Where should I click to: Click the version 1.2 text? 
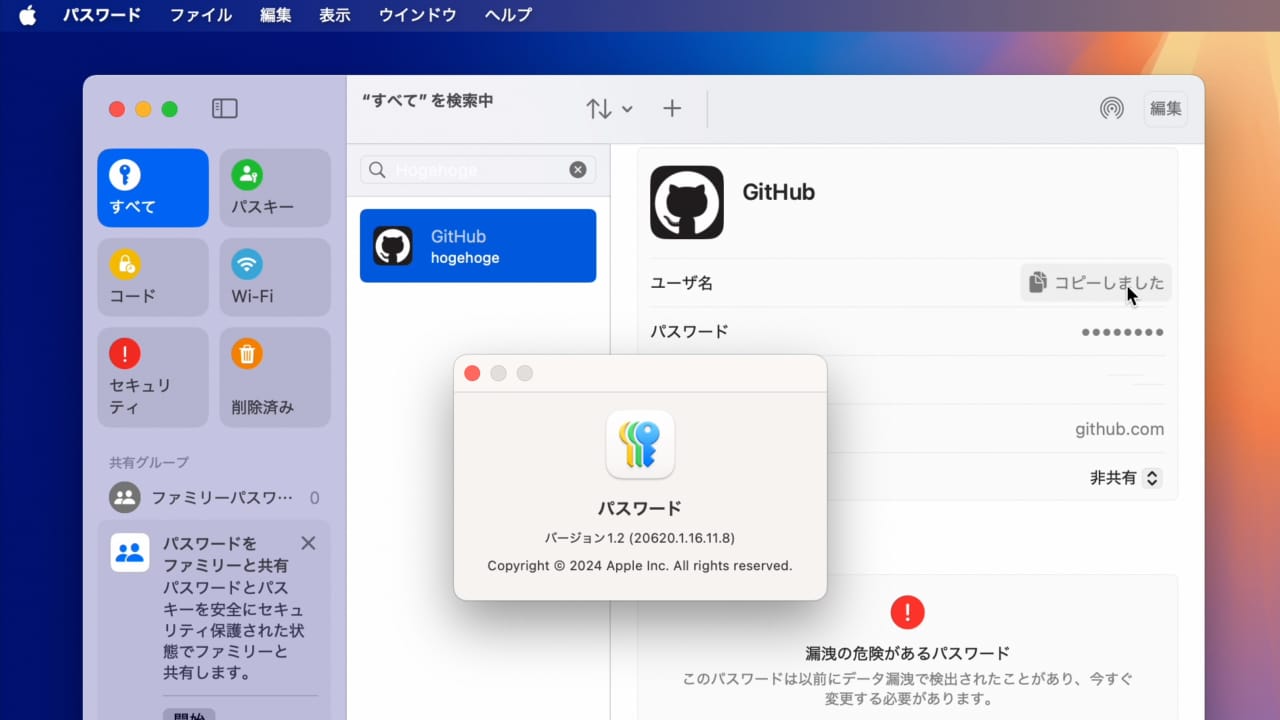point(640,538)
